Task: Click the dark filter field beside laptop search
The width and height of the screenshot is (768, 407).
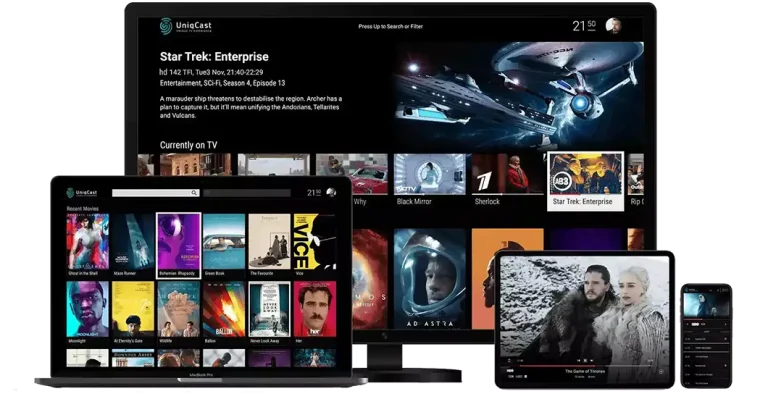Action: 247,193
